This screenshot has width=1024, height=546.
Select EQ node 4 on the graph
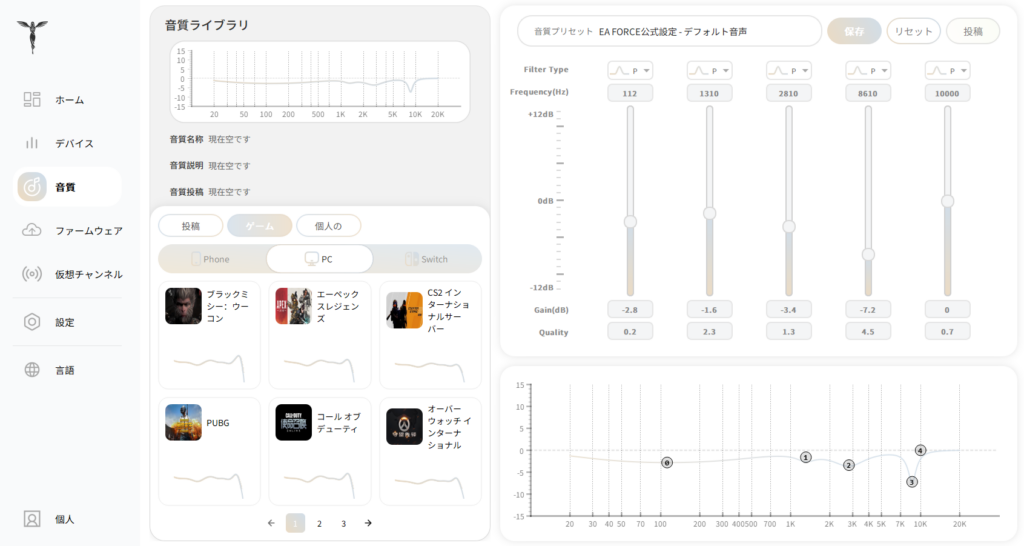pos(920,450)
